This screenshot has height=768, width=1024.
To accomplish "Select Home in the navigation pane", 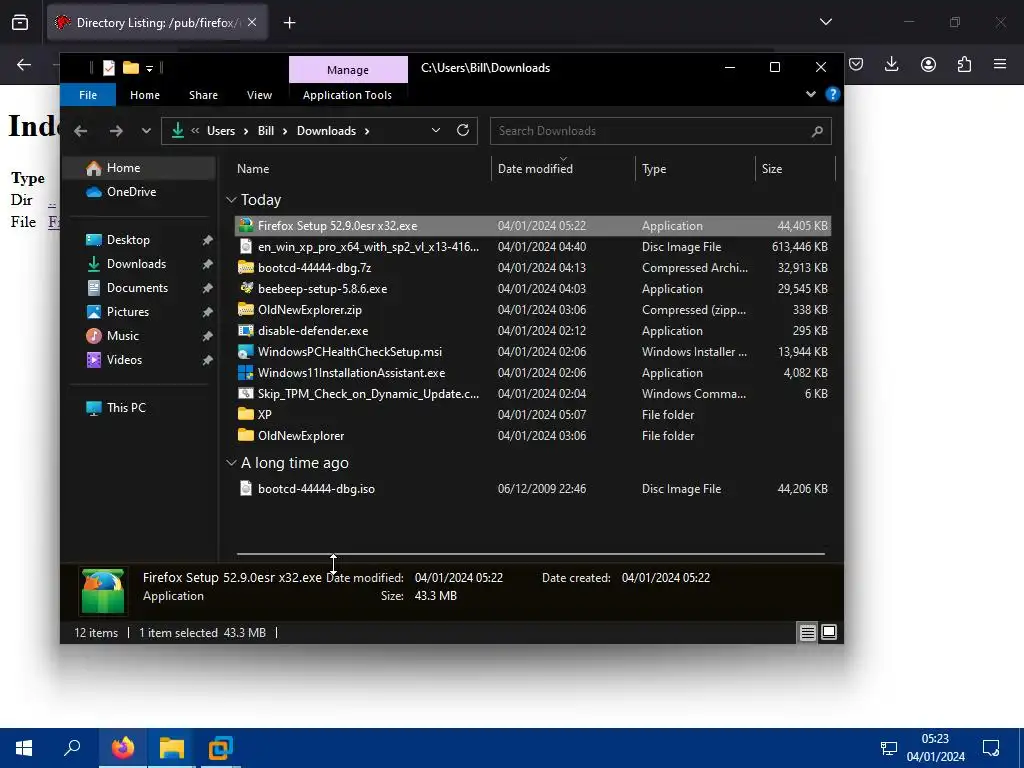I will 140,168.
